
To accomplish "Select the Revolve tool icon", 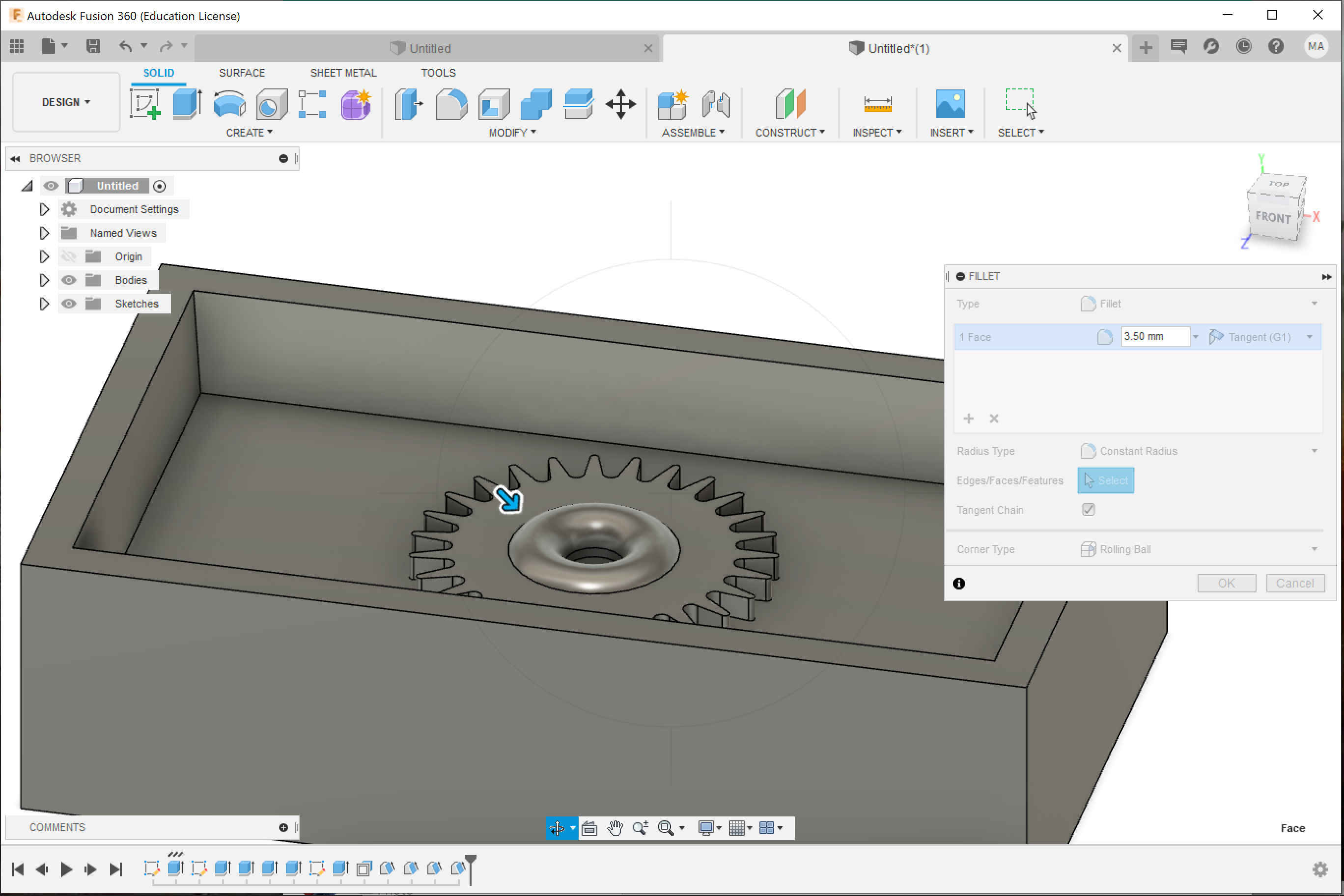I will tap(229, 104).
